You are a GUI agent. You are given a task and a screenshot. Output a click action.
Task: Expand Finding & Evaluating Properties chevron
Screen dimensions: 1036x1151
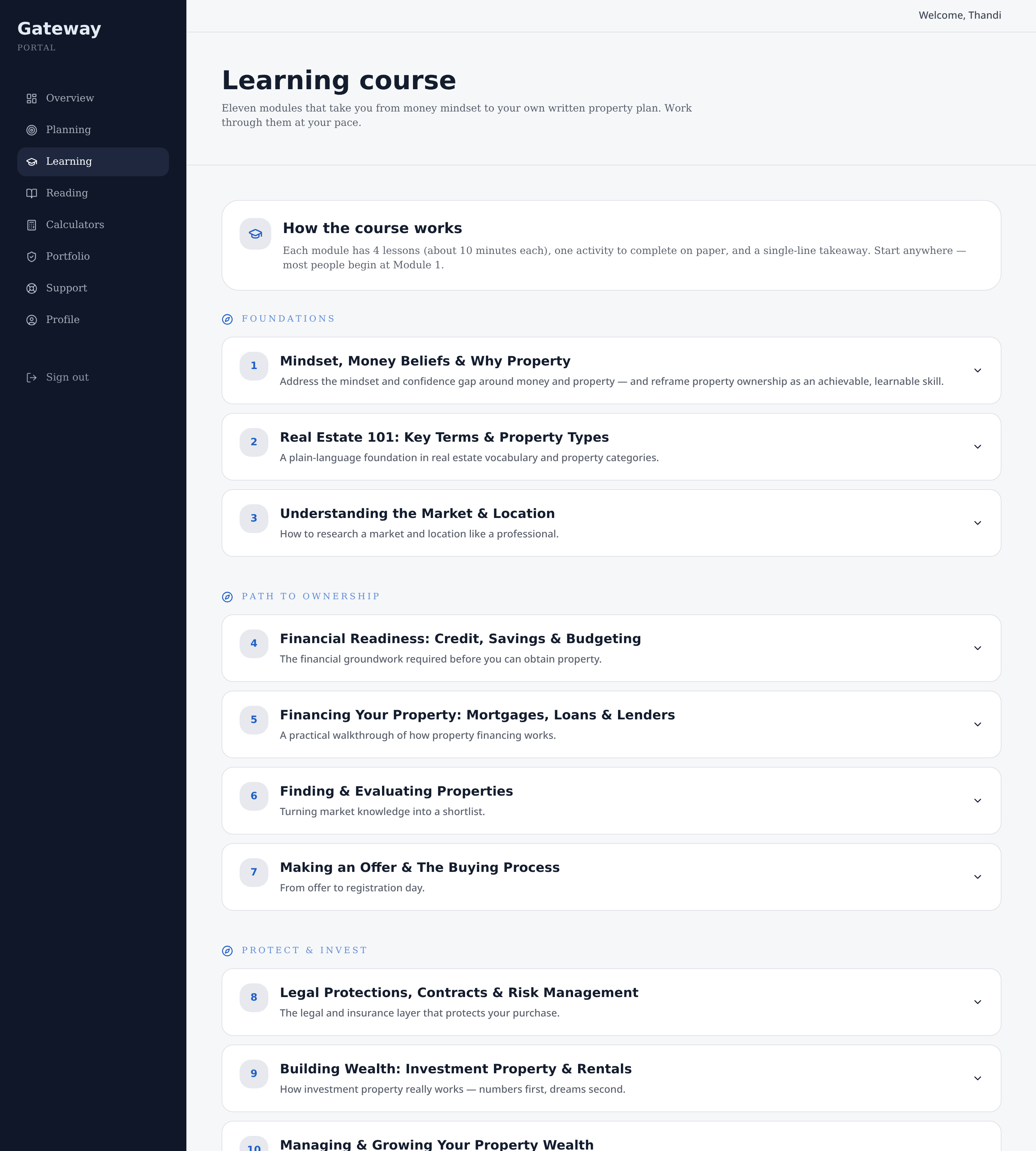[977, 801]
